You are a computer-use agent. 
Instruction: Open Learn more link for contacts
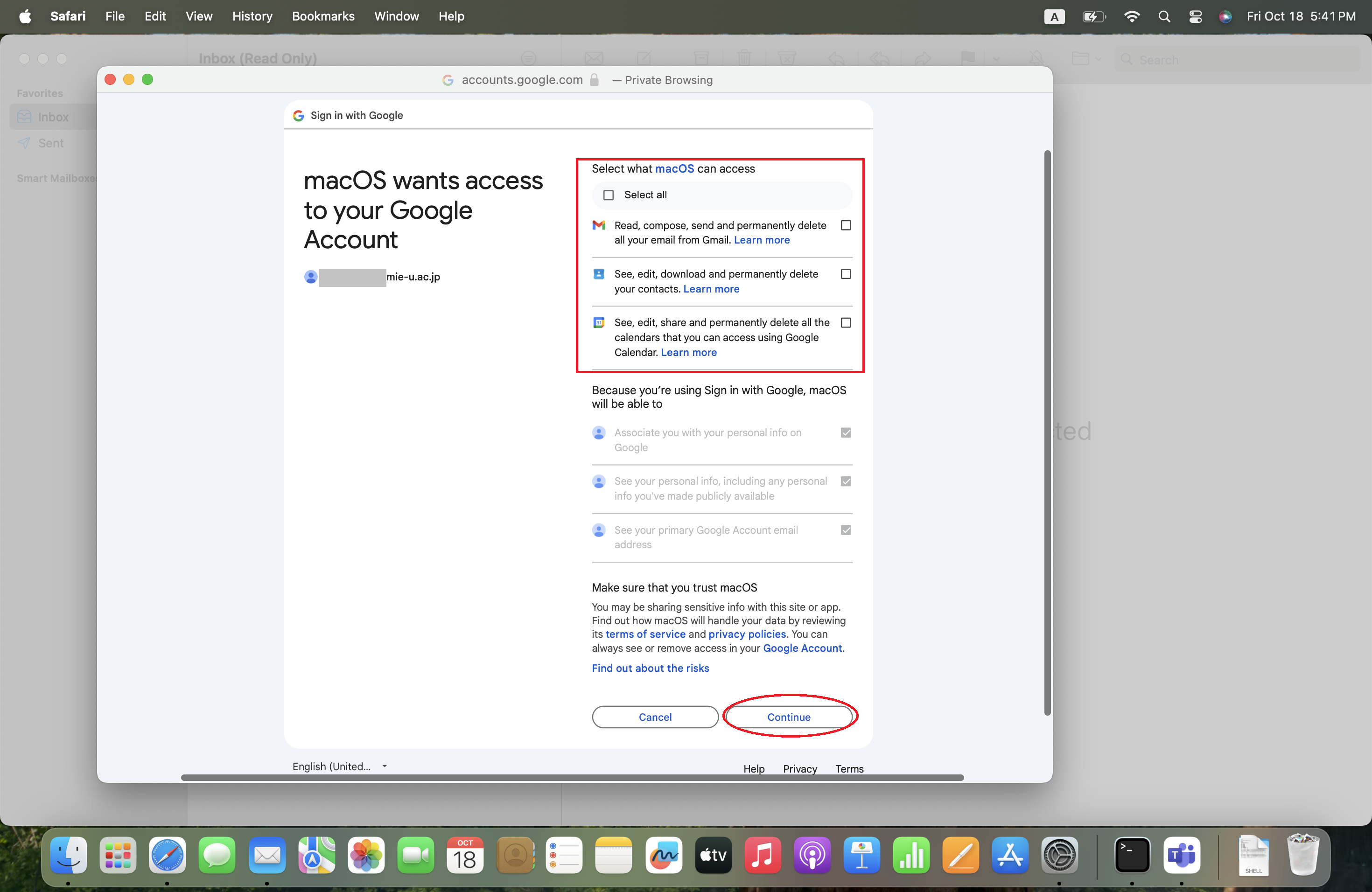pos(711,289)
